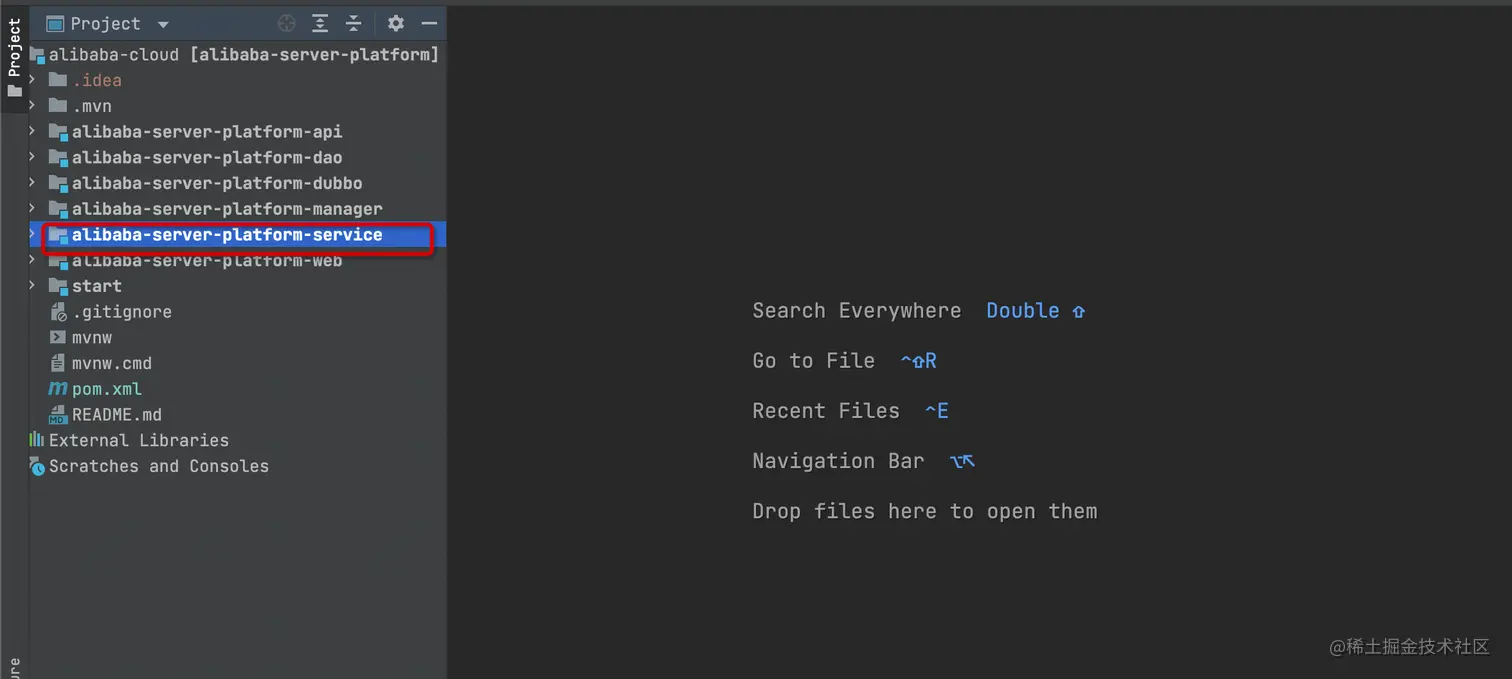Click the mvnw.cmd file icon
The image size is (1512, 679).
point(58,363)
